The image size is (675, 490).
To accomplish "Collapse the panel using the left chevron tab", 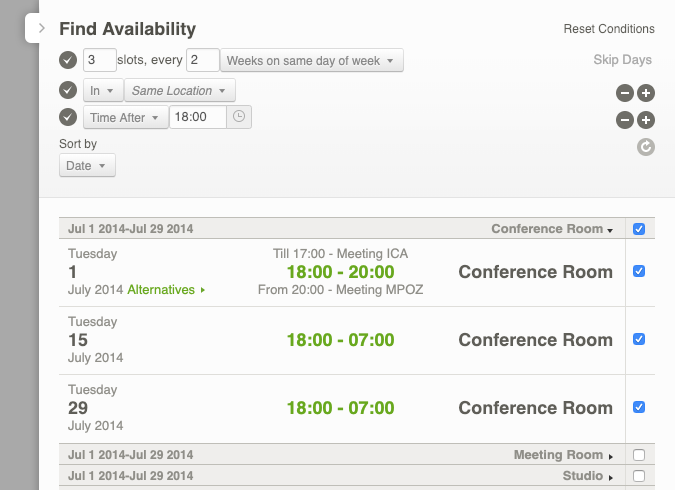I will (x=41, y=28).
